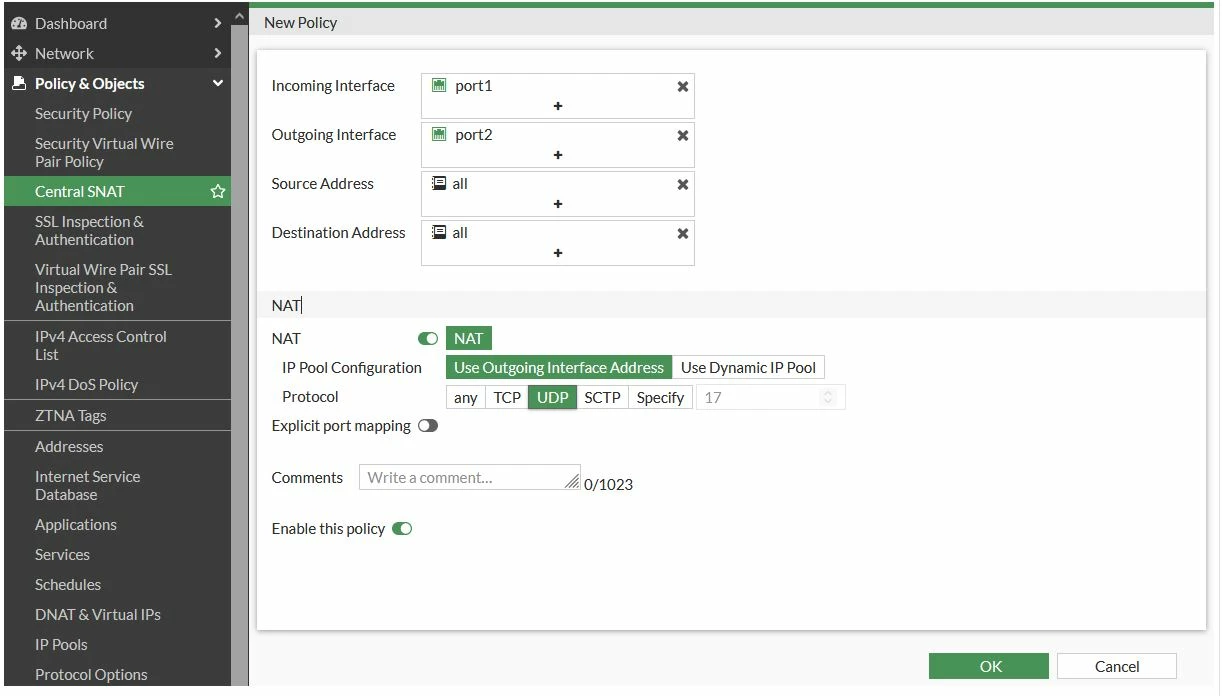
Task: Enable Explicit port mapping
Action: 428,426
